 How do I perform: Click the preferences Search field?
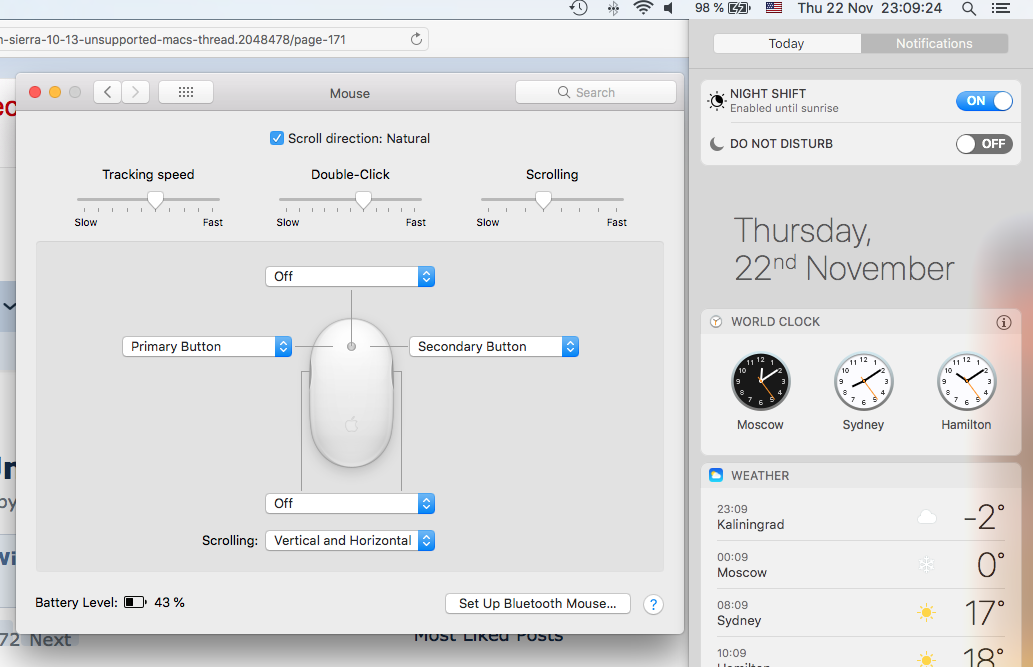click(x=596, y=92)
